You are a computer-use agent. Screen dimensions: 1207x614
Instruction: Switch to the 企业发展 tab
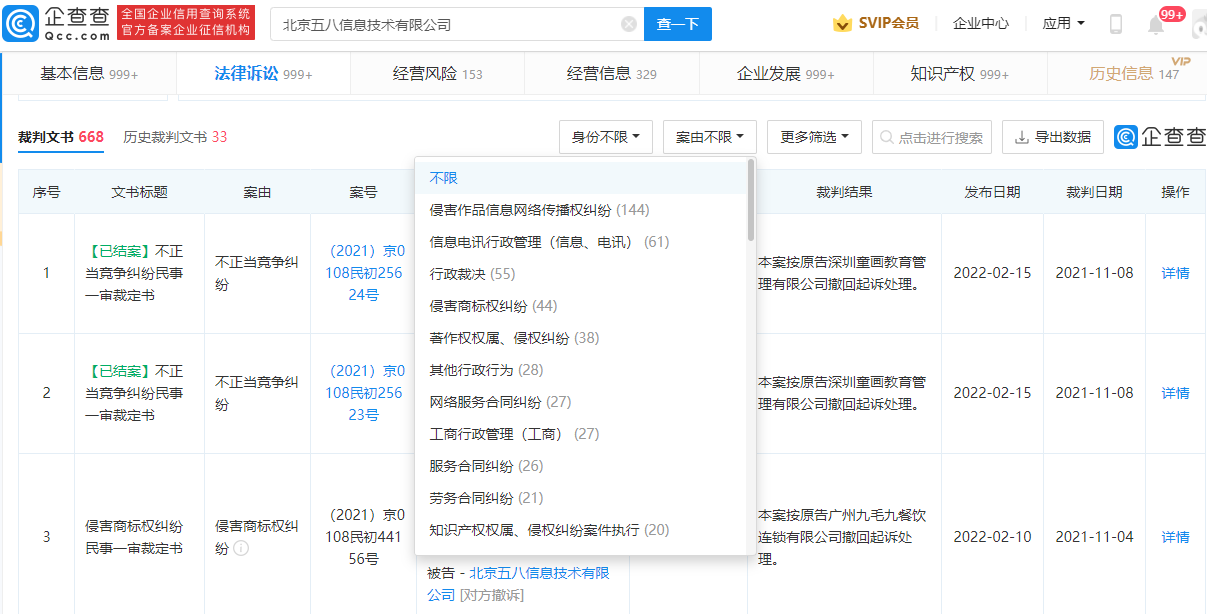click(785, 74)
